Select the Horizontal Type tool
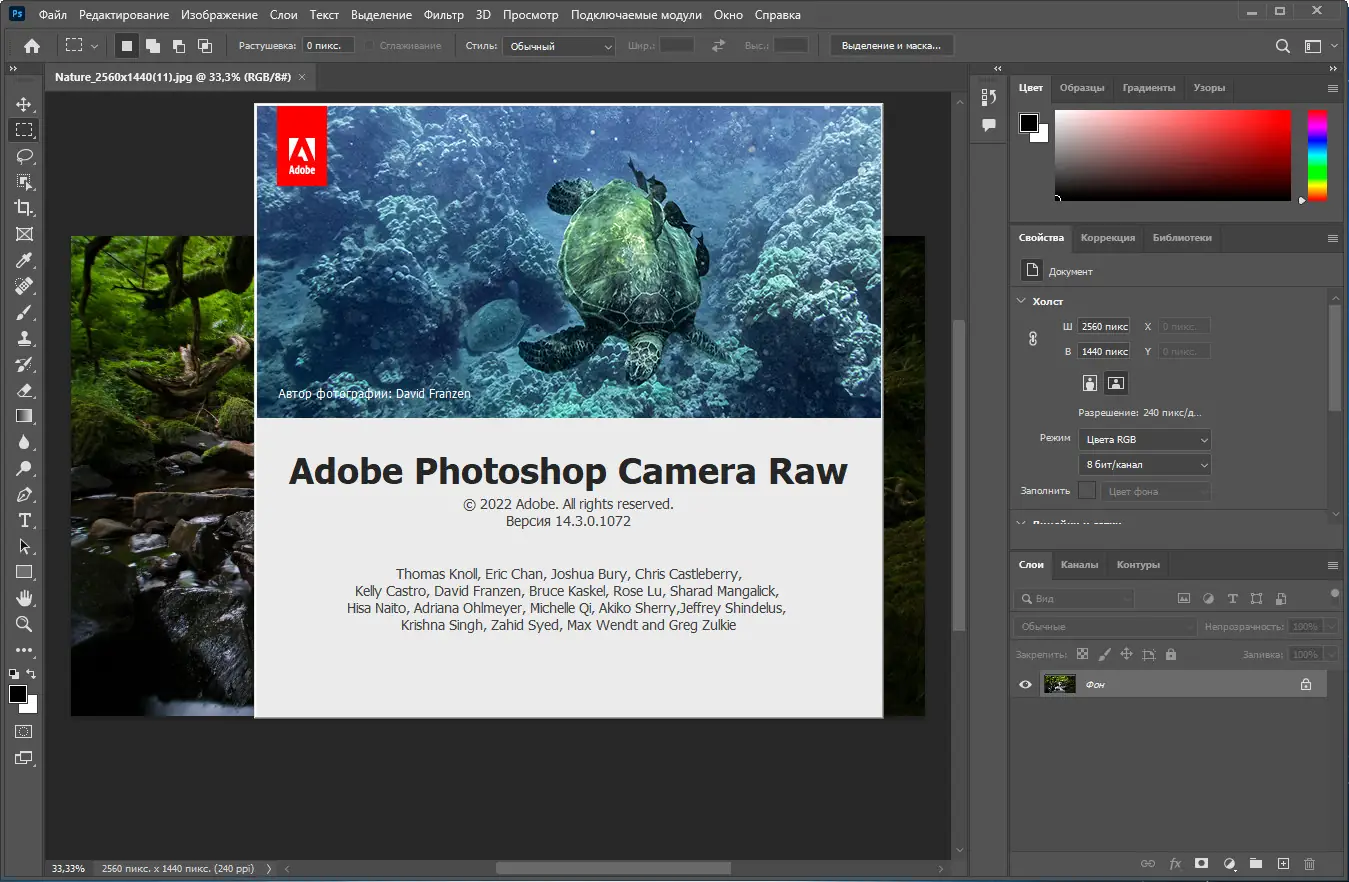The height and width of the screenshot is (882, 1349). [x=24, y=520]
